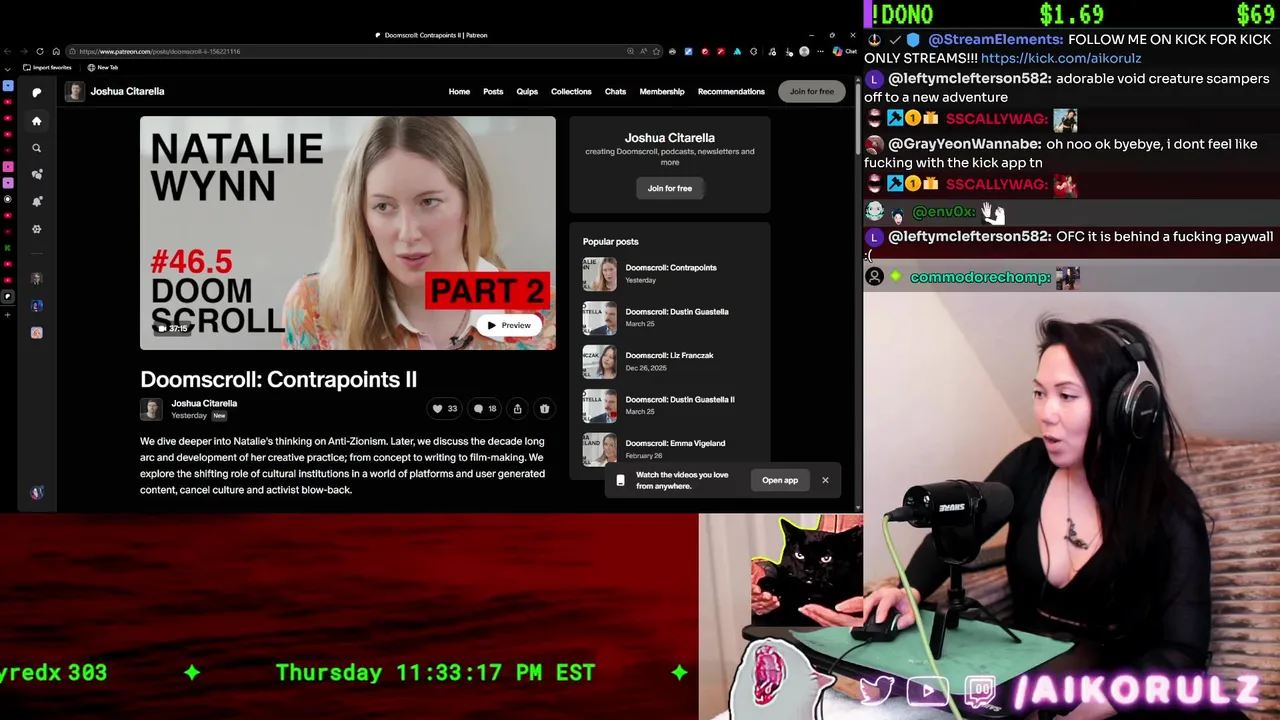Open Recommendations tab
1280x720 pixels.
(731, 91)
